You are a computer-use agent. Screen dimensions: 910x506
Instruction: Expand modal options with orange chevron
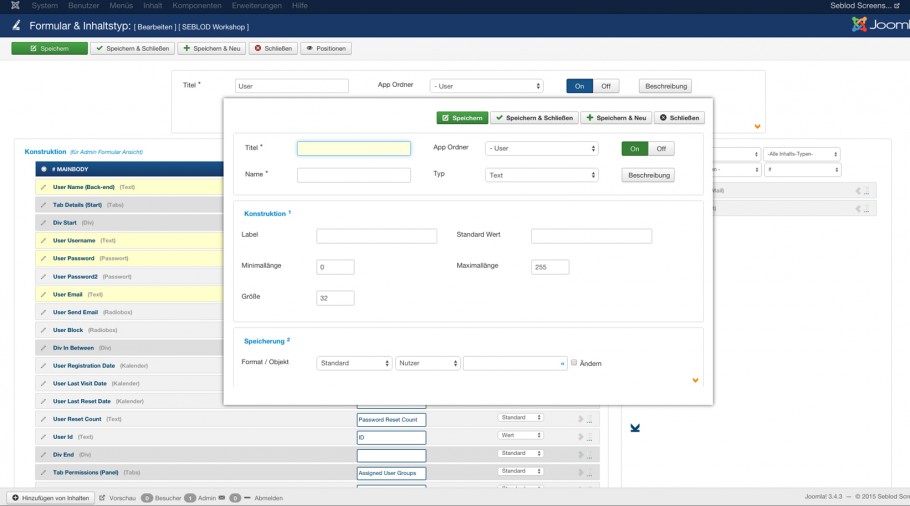click(x=695, y=381)
